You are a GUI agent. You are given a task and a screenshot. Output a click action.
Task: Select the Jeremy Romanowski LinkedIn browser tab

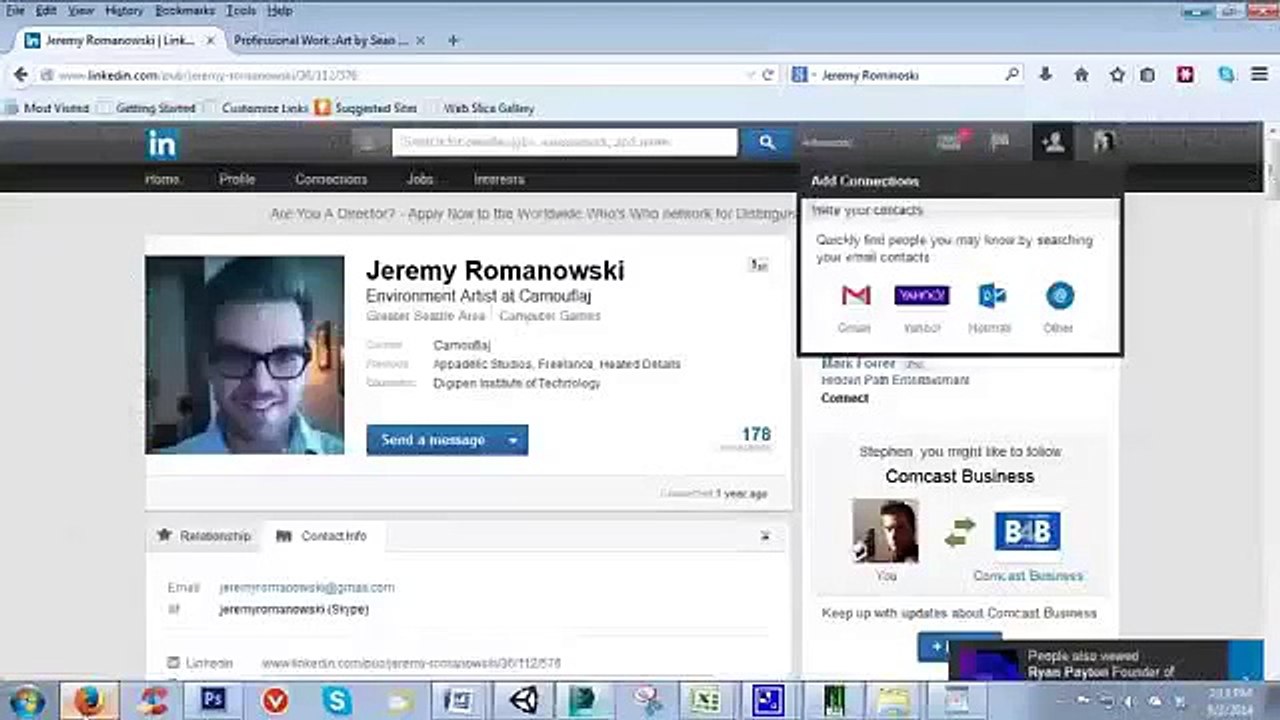point(118,41)
